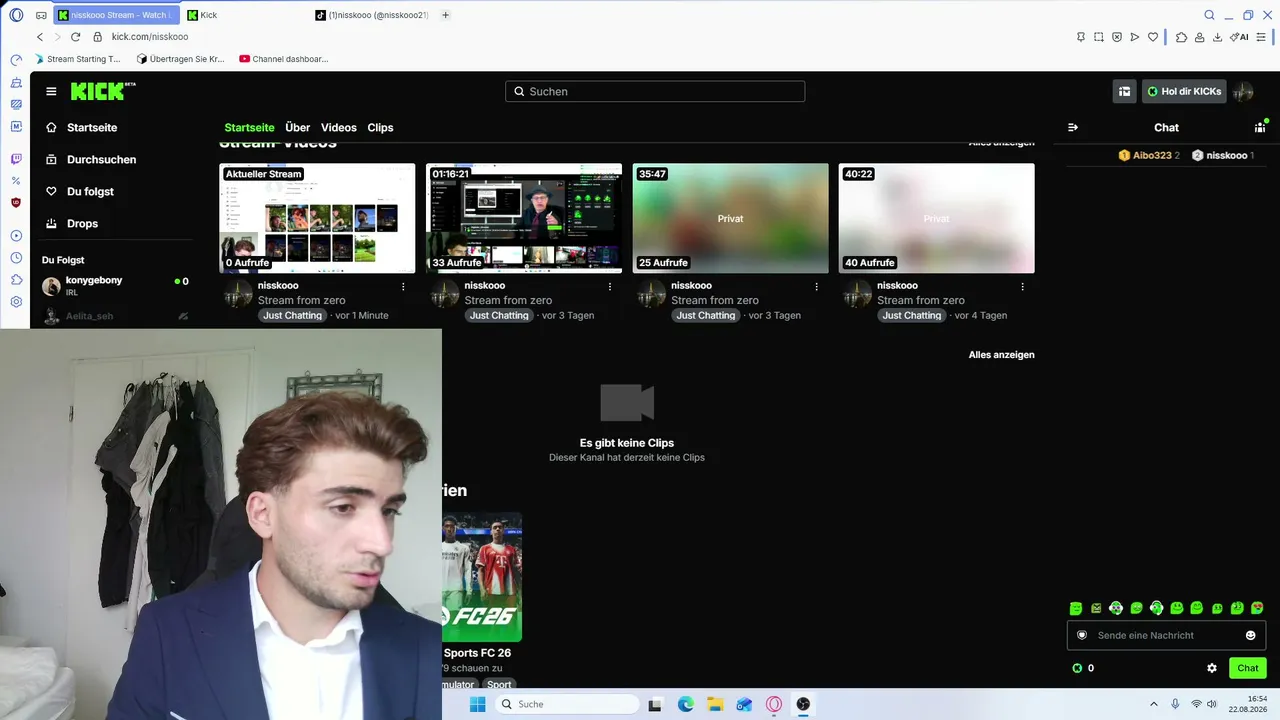Open Opera ad blocker shield
1280x720 pixels.
click(x=1117, y=37)
